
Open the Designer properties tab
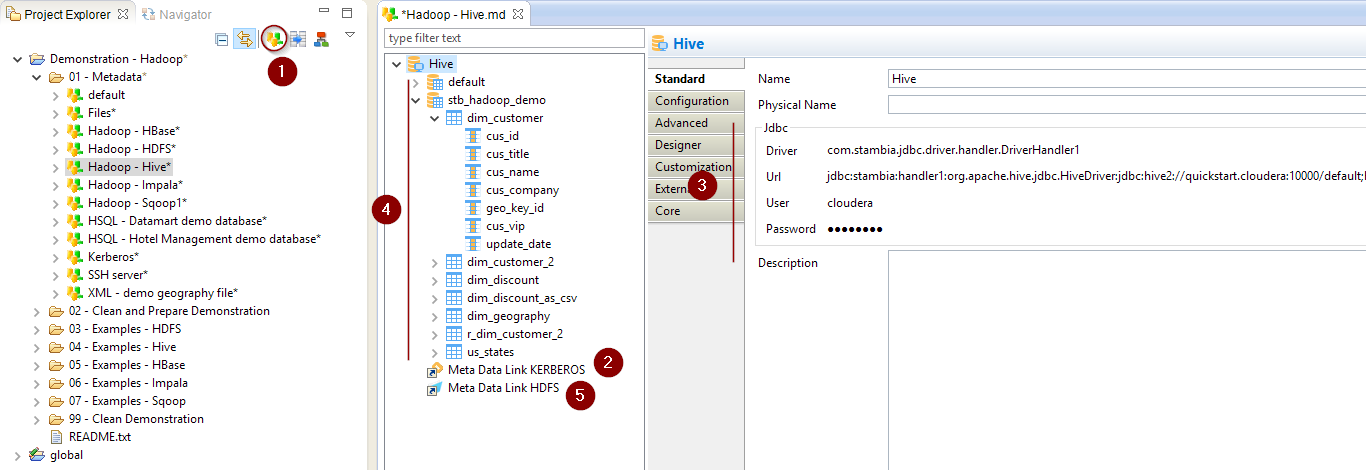coord(696,145)
